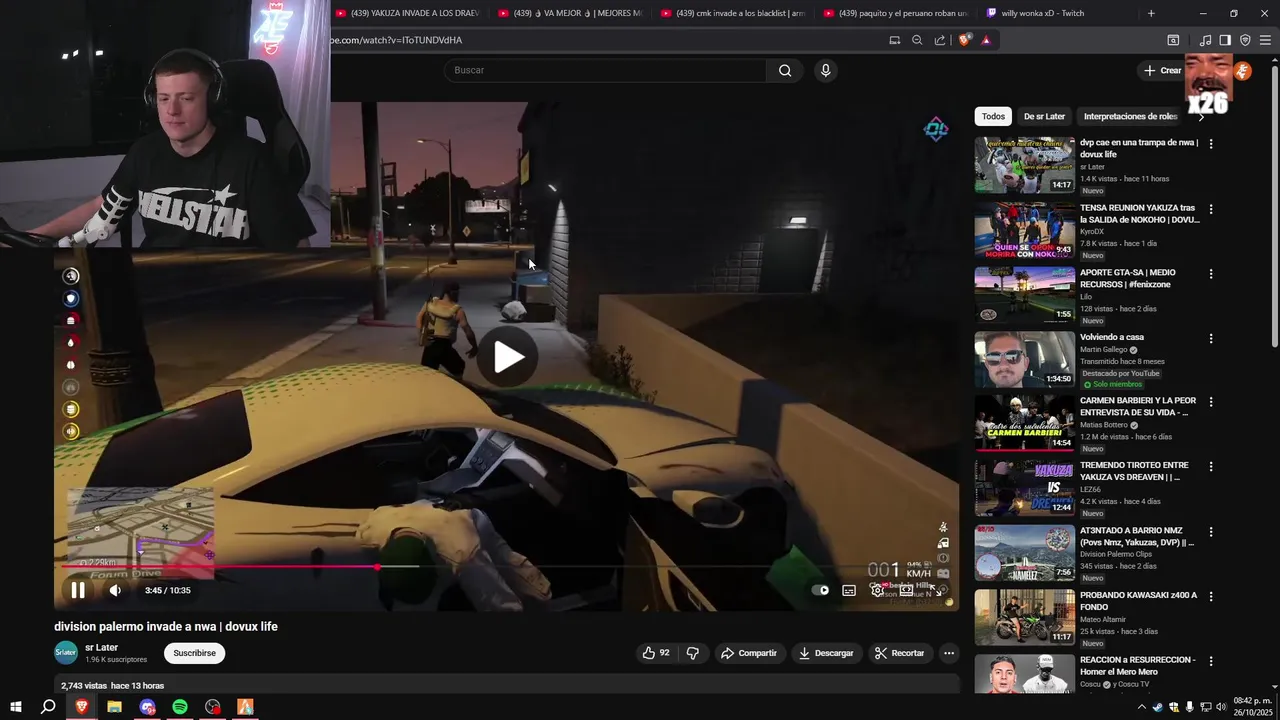The height and width of the screenshot is (720, 1280).
Task: Show more filter chips with the arrow
Action: 1201,117
